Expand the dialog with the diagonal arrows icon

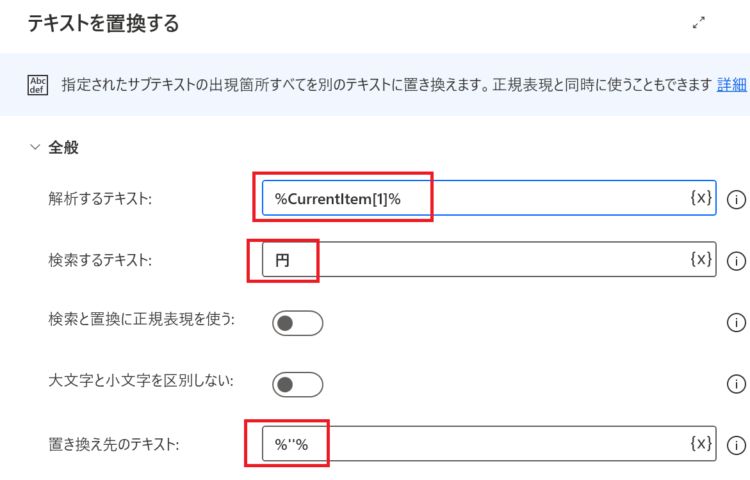[699, 22]
